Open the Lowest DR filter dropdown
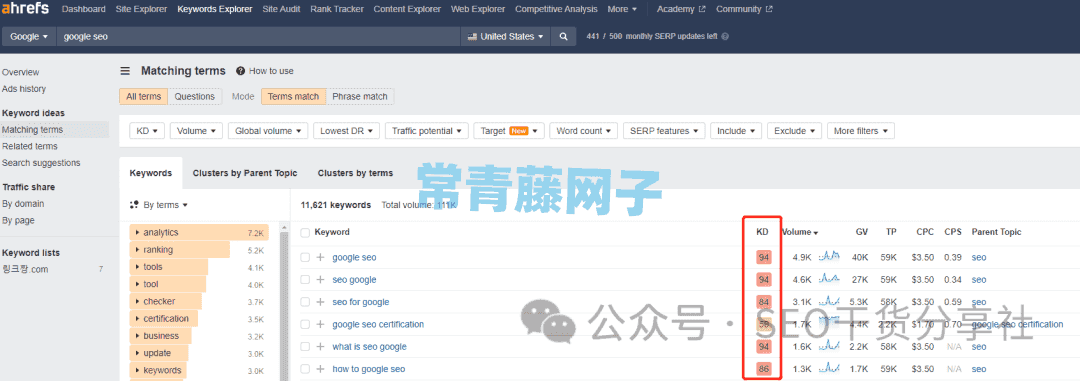The width and height of the screenshot is (1080, 381). [x=346, y=131]
